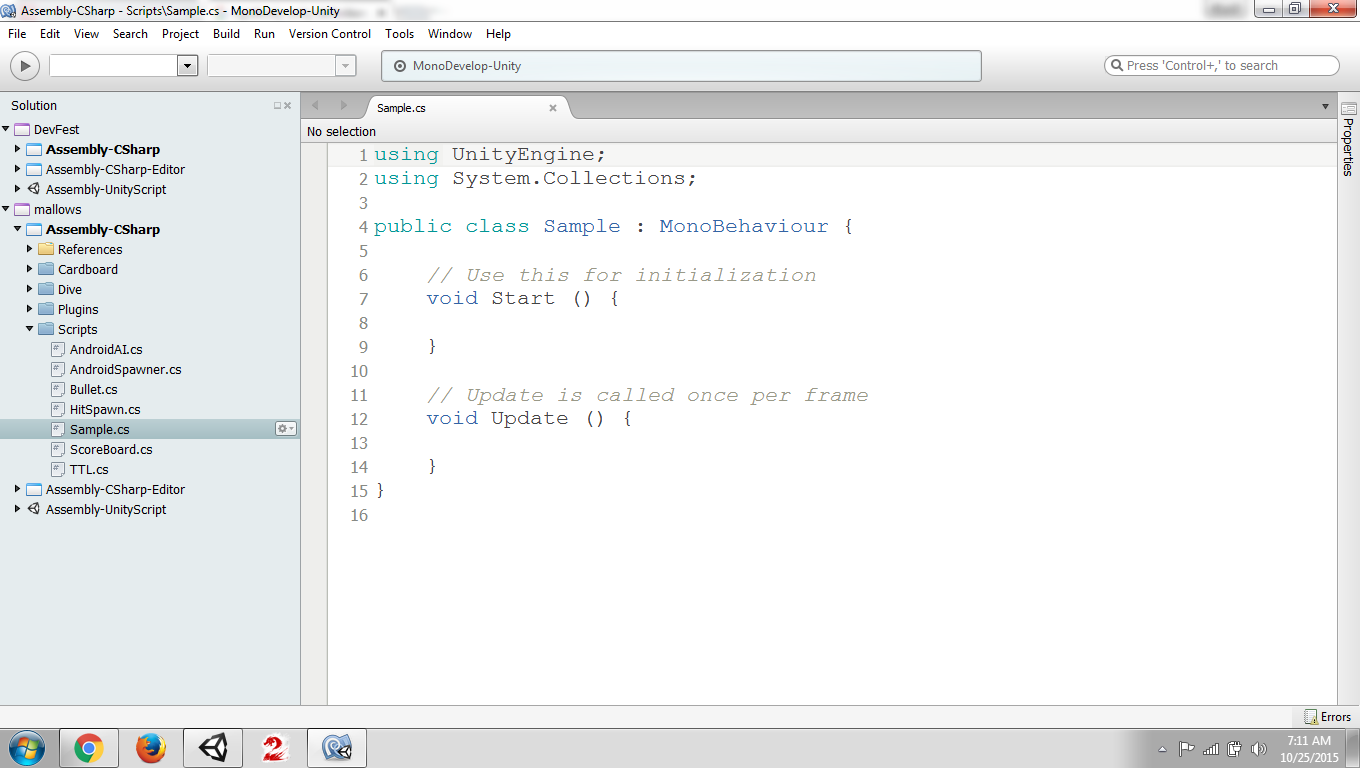The width and height of the screenshot is (1360, 768).
Task: Auto-hide the Solution pad using its dock button
Action: point(278,106)
